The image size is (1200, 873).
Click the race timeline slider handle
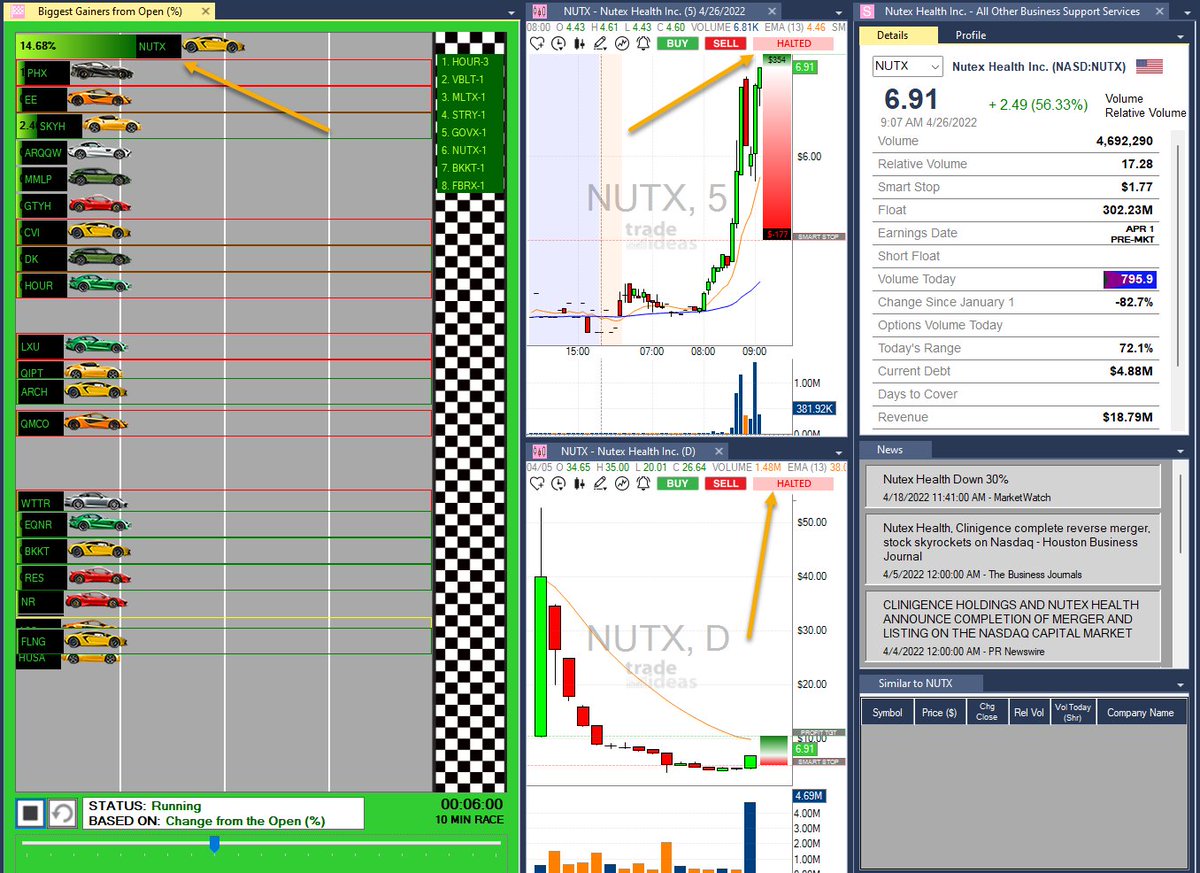pos(213,845)
